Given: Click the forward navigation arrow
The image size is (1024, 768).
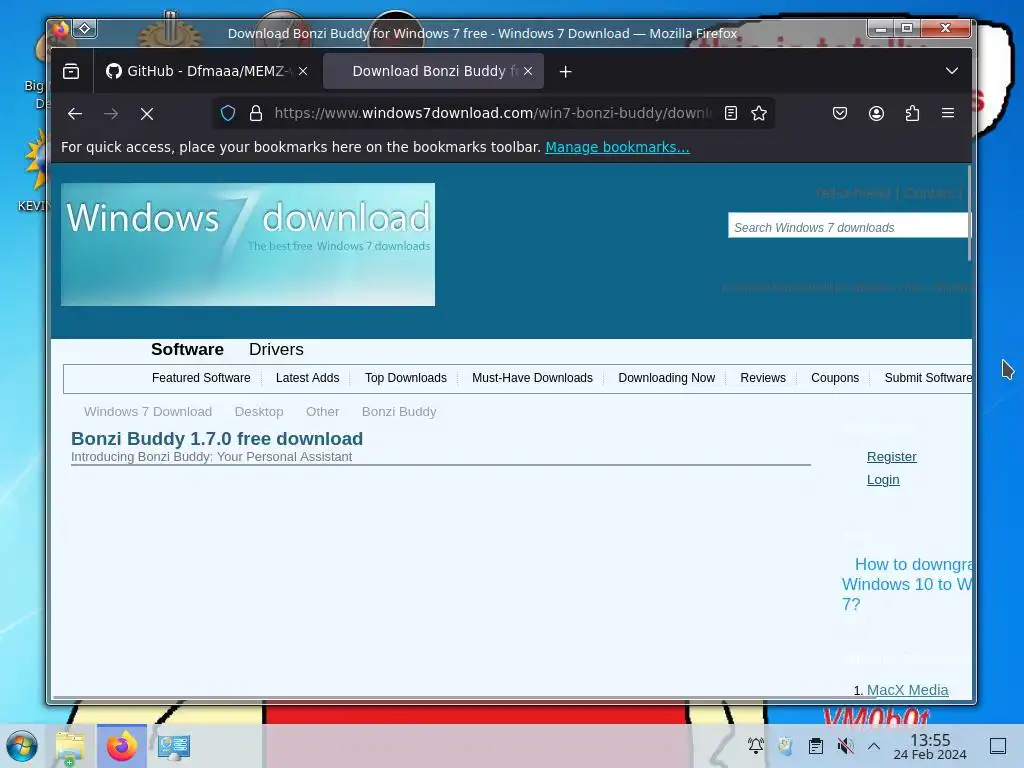Looking at the screenshot, I should [111, 114].
